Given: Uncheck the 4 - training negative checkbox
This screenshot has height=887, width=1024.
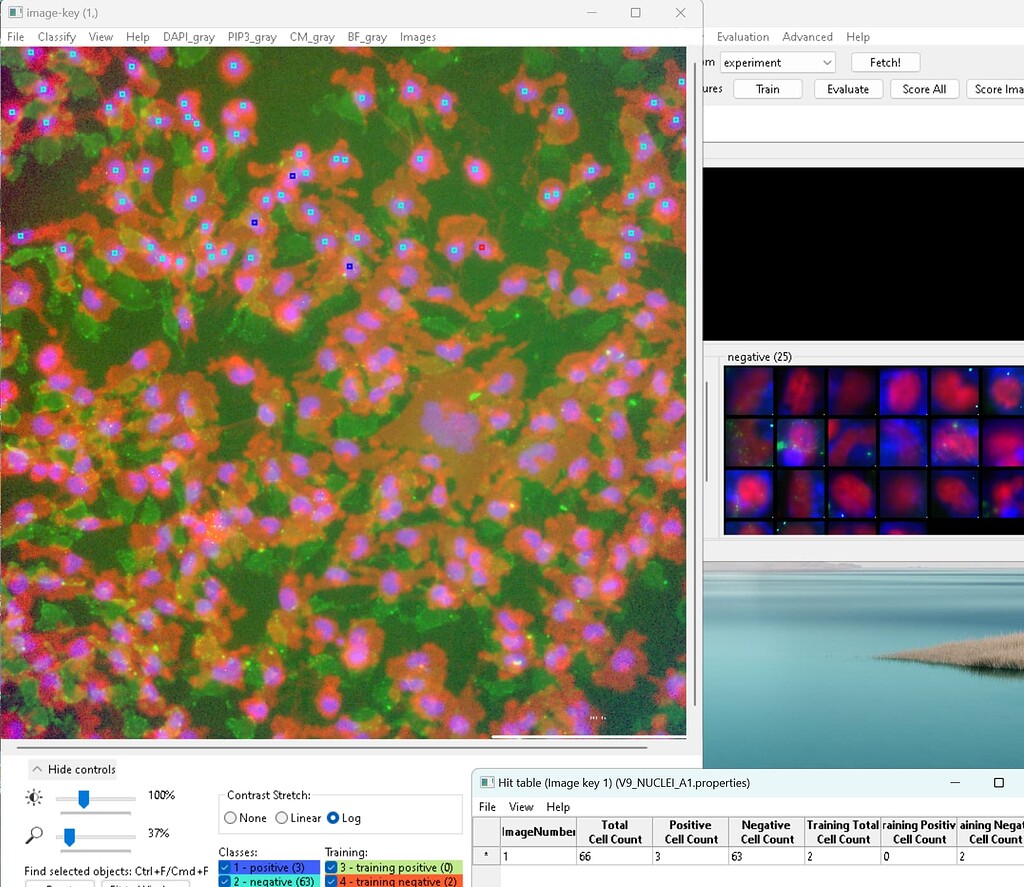Looking at the screenshot, I should [x=333, y=881].
